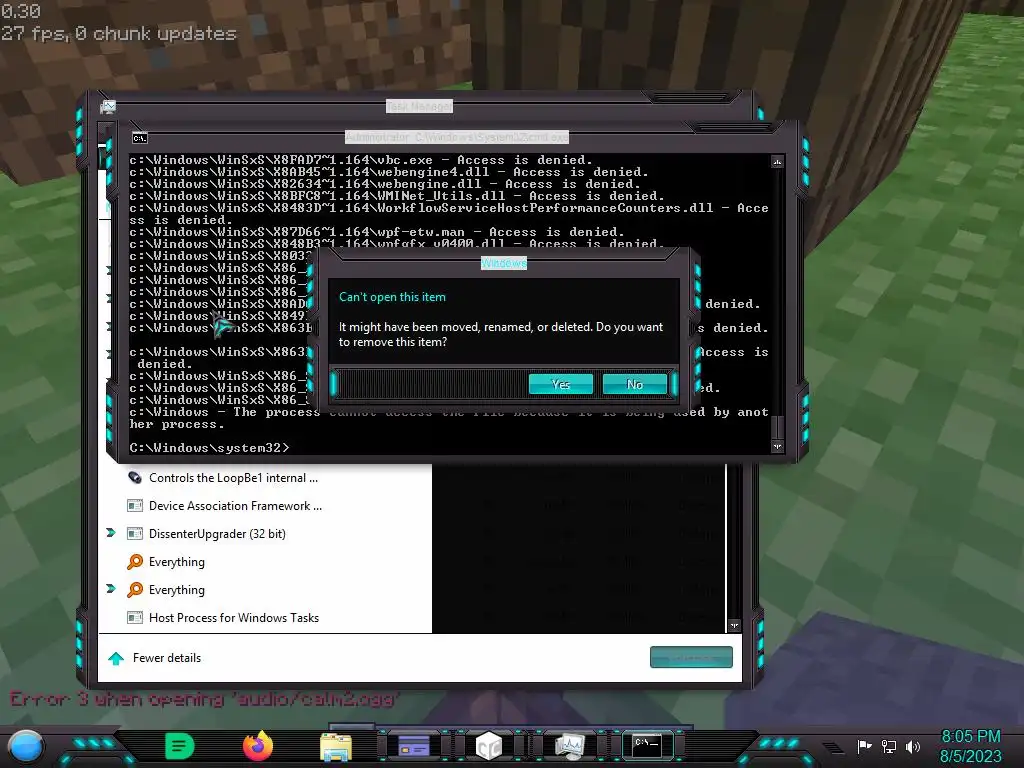Click the Device Association Framework process icon
1024x768 pixels.
pos(135,505)
